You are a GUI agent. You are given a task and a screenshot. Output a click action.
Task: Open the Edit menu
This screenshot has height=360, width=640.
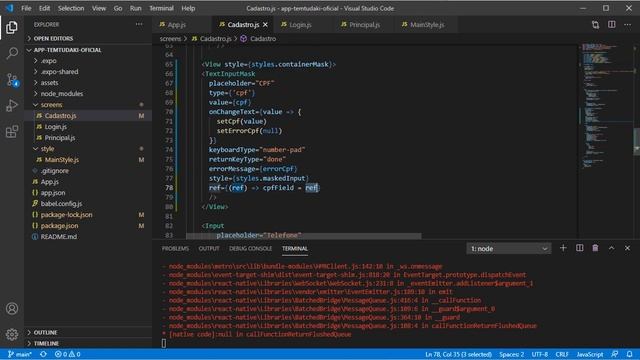click(x=44, y=8)
